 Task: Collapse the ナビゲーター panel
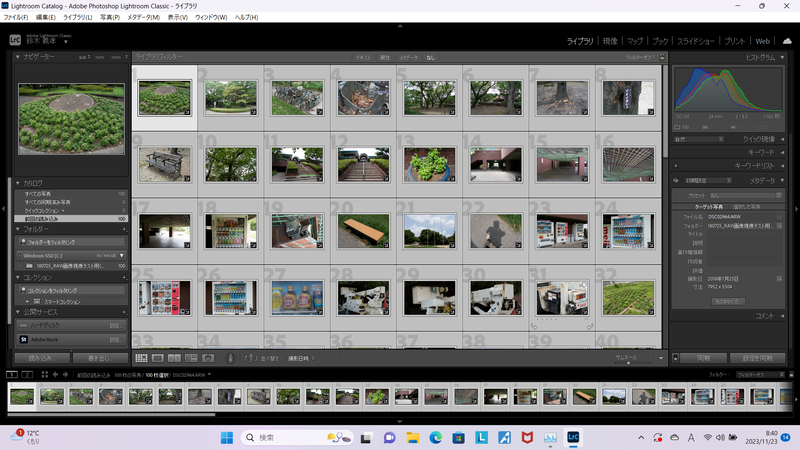pyautogui.click(x=17, y=57)
